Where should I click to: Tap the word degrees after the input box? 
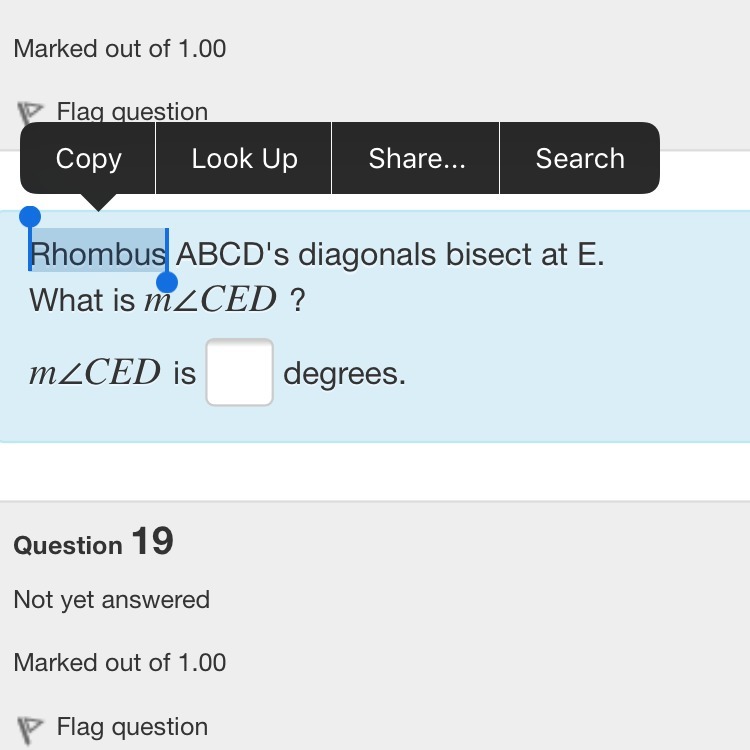(x=344, y=373)
